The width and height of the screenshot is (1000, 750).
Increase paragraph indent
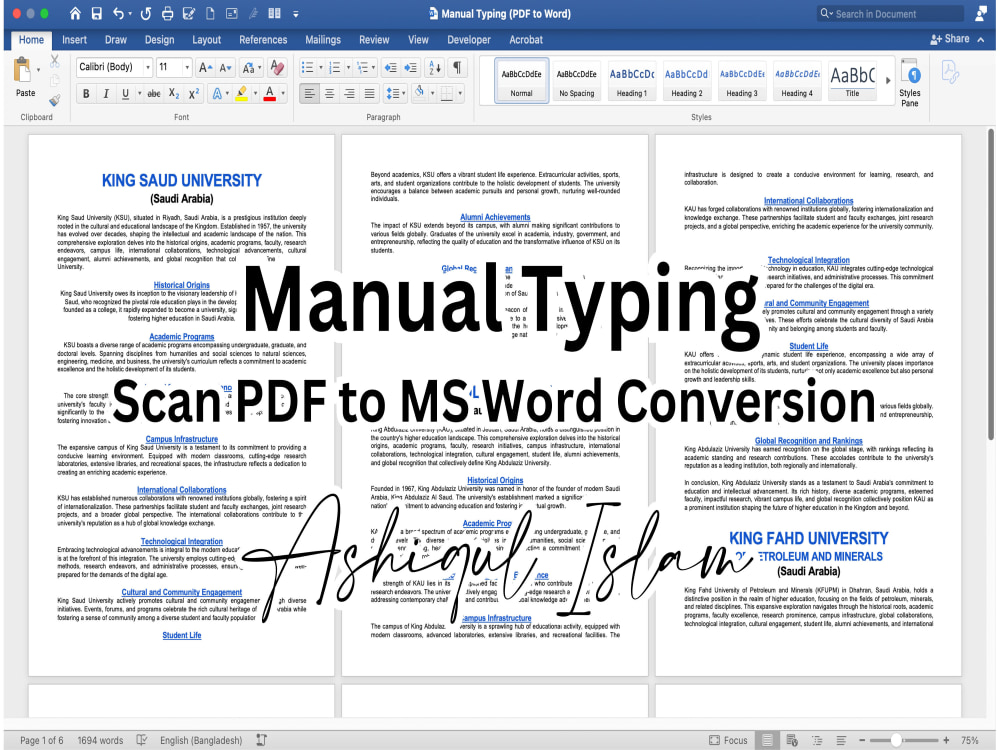click(x=411, y=68)
